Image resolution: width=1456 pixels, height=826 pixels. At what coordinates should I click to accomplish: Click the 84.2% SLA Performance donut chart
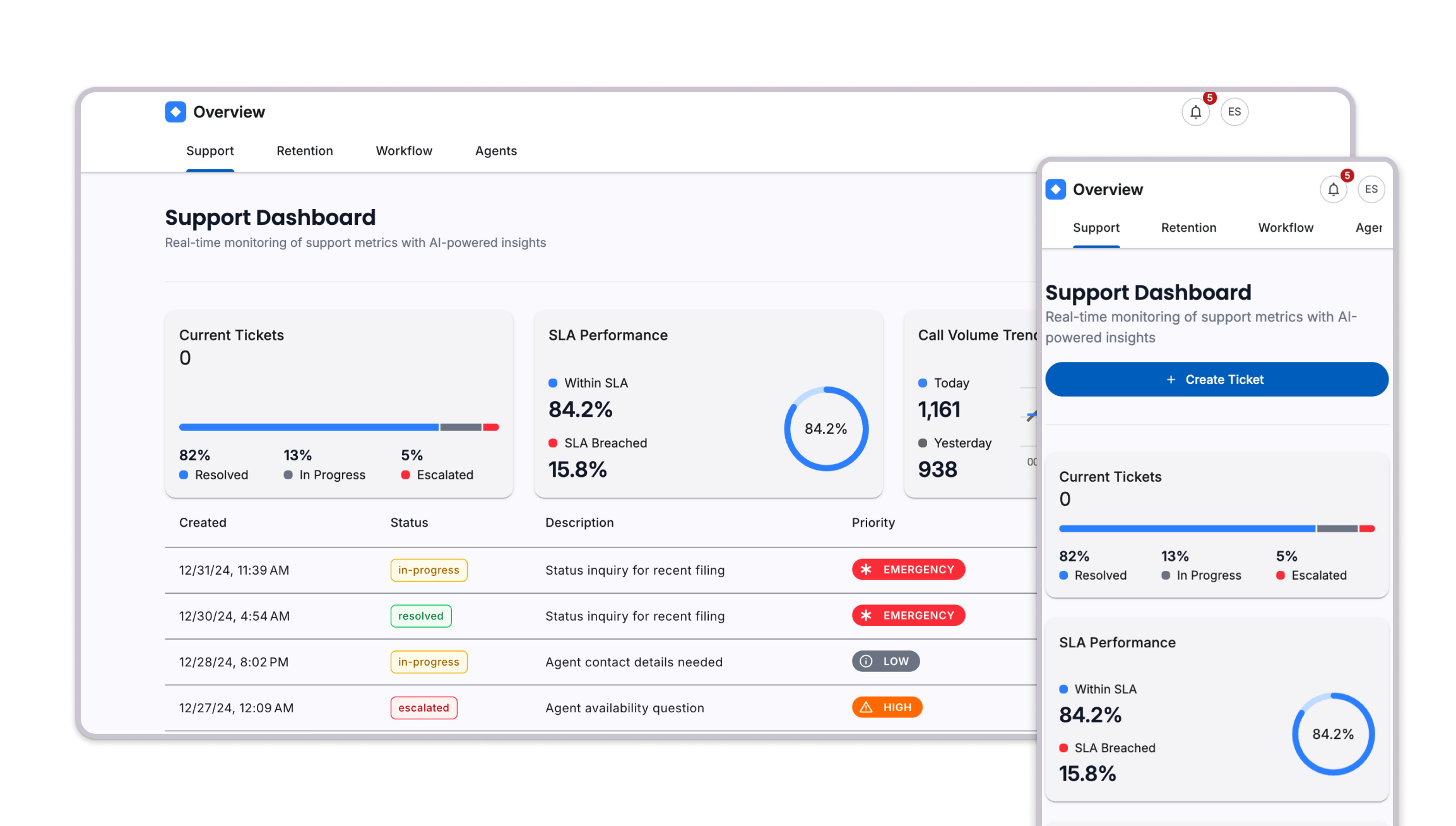coord(826,429)
